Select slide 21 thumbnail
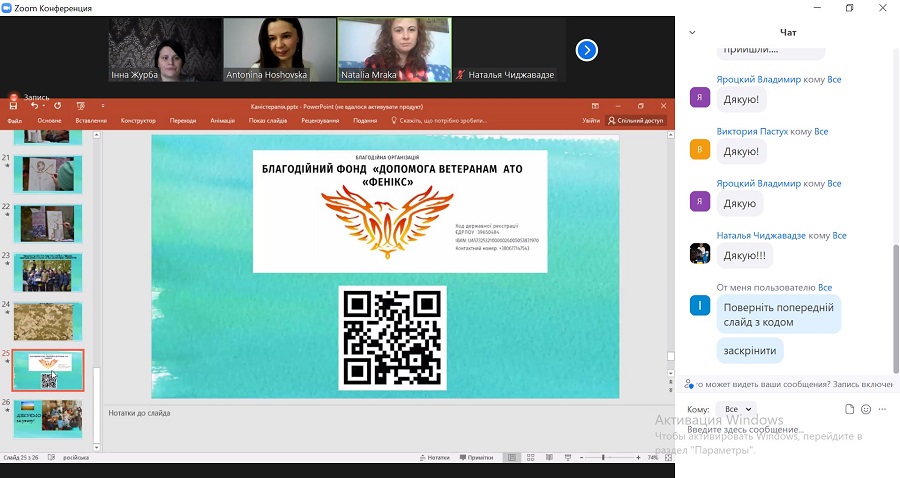Screen dimensions: 900x478 [48, 174]
